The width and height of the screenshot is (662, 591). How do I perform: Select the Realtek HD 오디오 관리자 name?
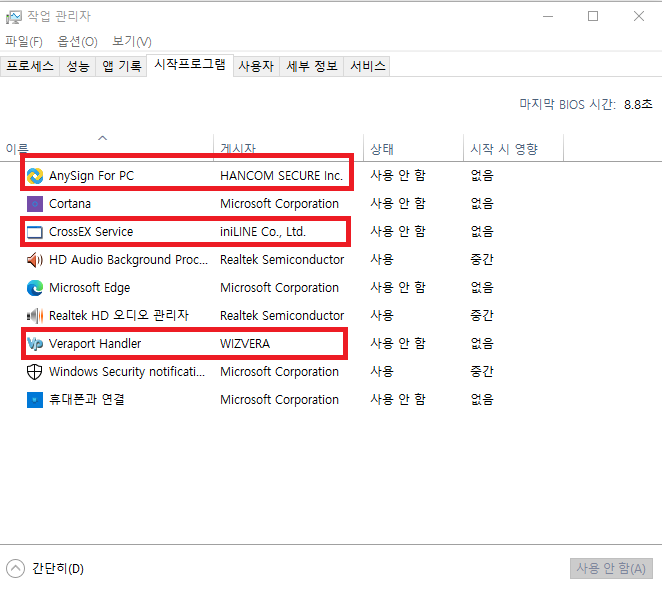coord(119,316)
